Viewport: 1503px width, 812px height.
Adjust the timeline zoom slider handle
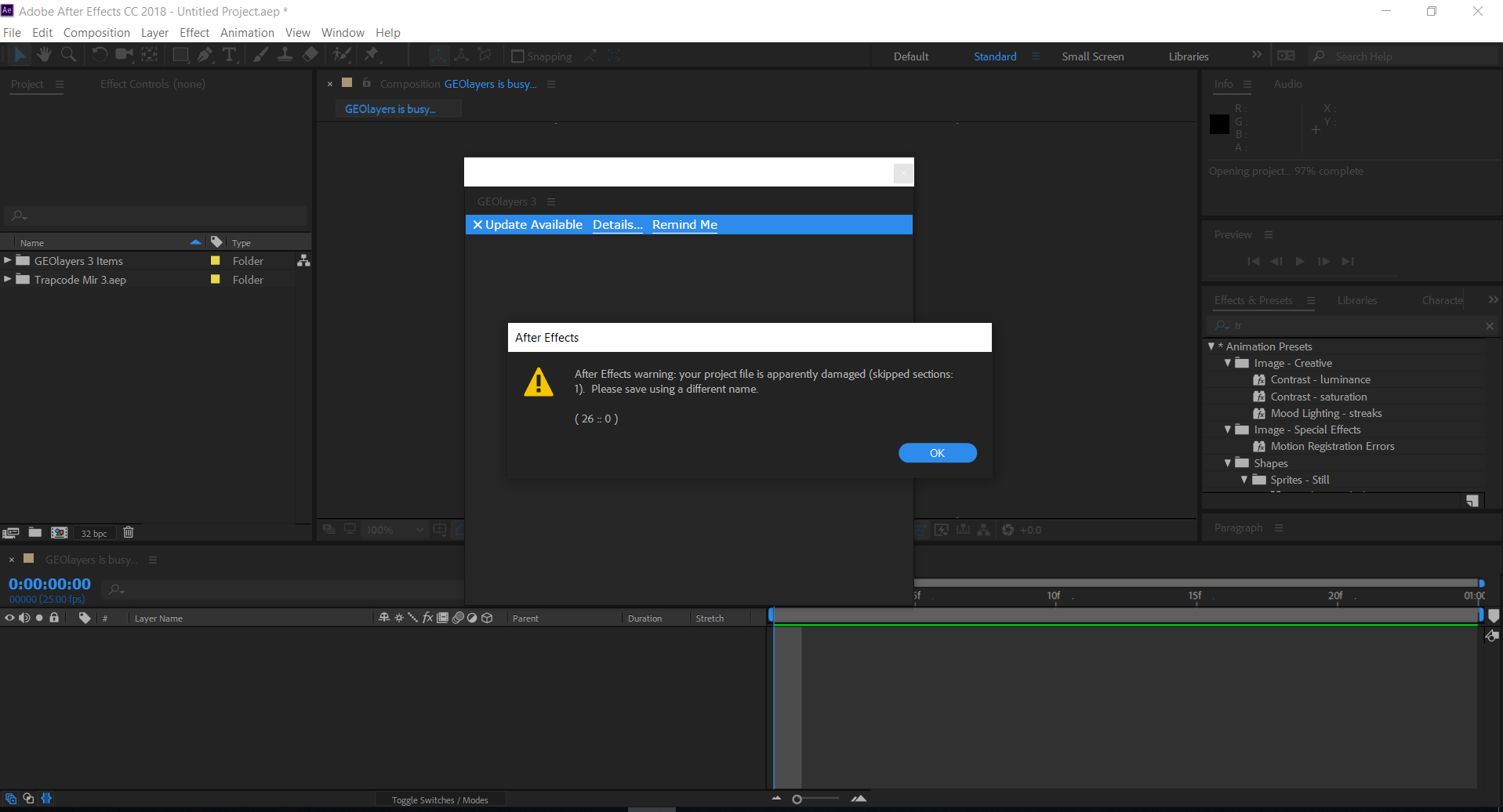coord(797,799)
